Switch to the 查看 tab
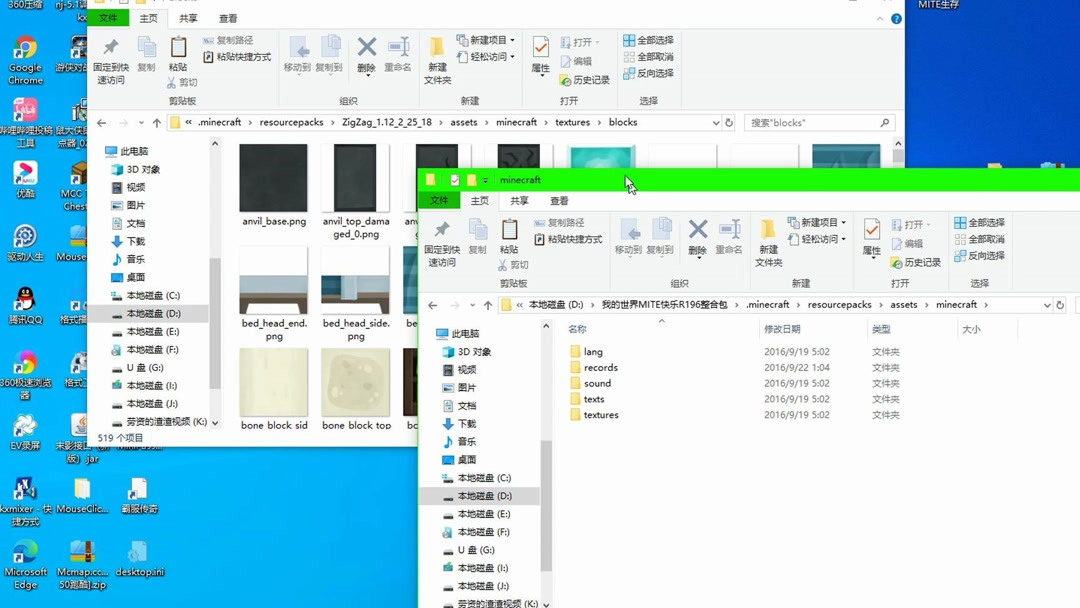 pos(226,17)
